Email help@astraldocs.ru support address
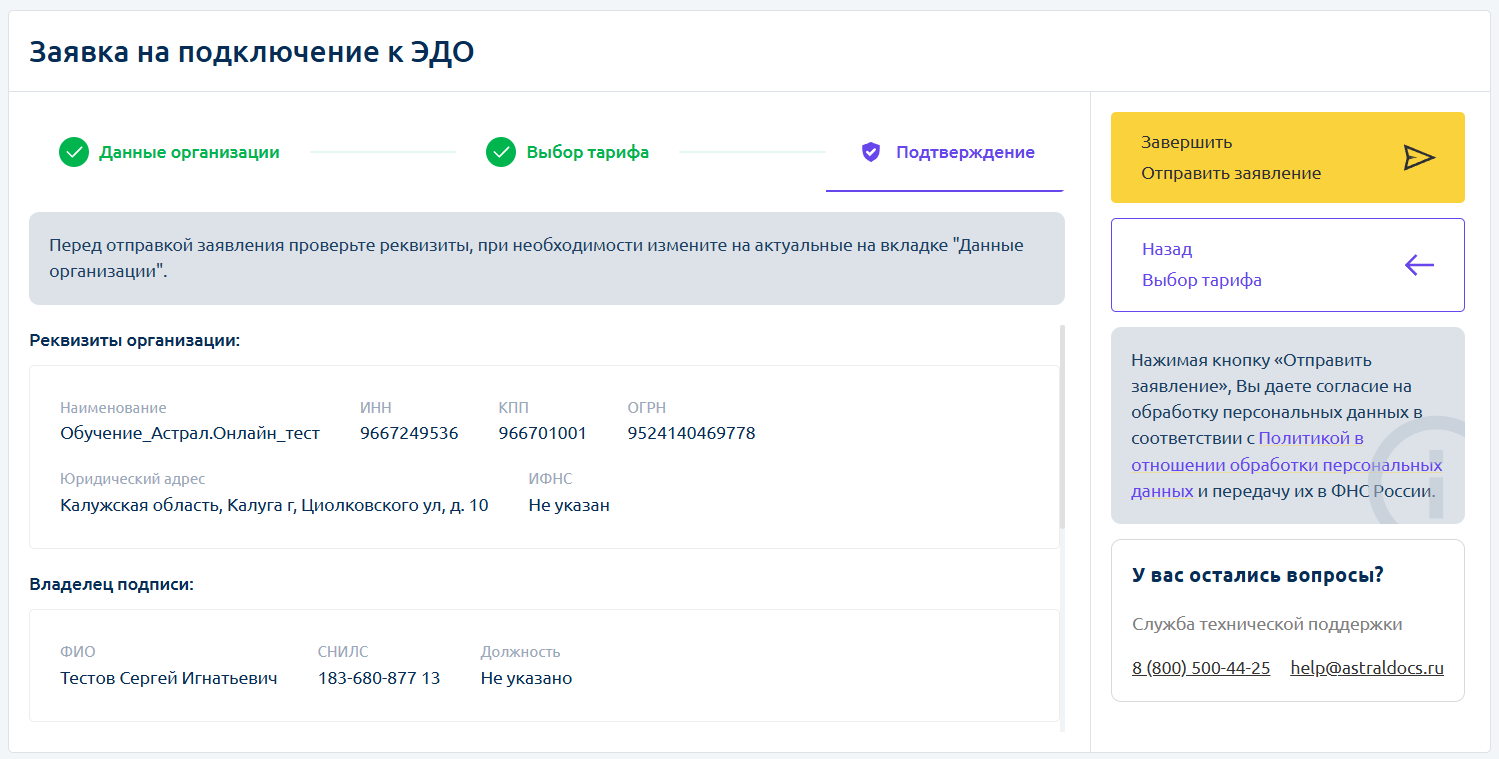Image resolution: width=1499 pixels, height=759 pixels. [1366, 668]
